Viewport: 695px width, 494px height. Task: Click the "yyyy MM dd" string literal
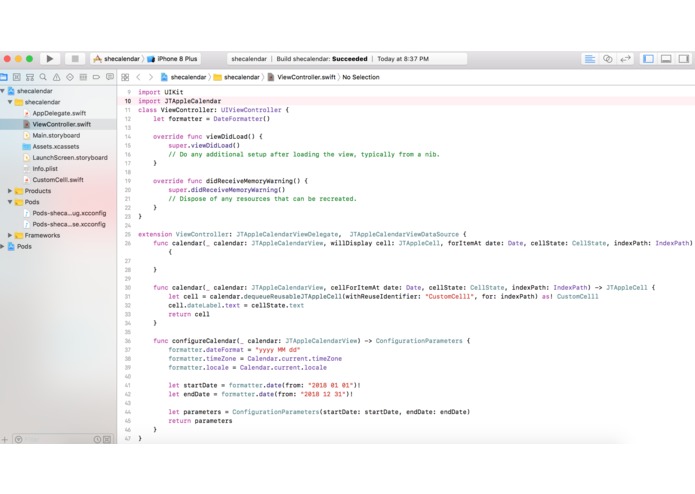pos(278,350)
